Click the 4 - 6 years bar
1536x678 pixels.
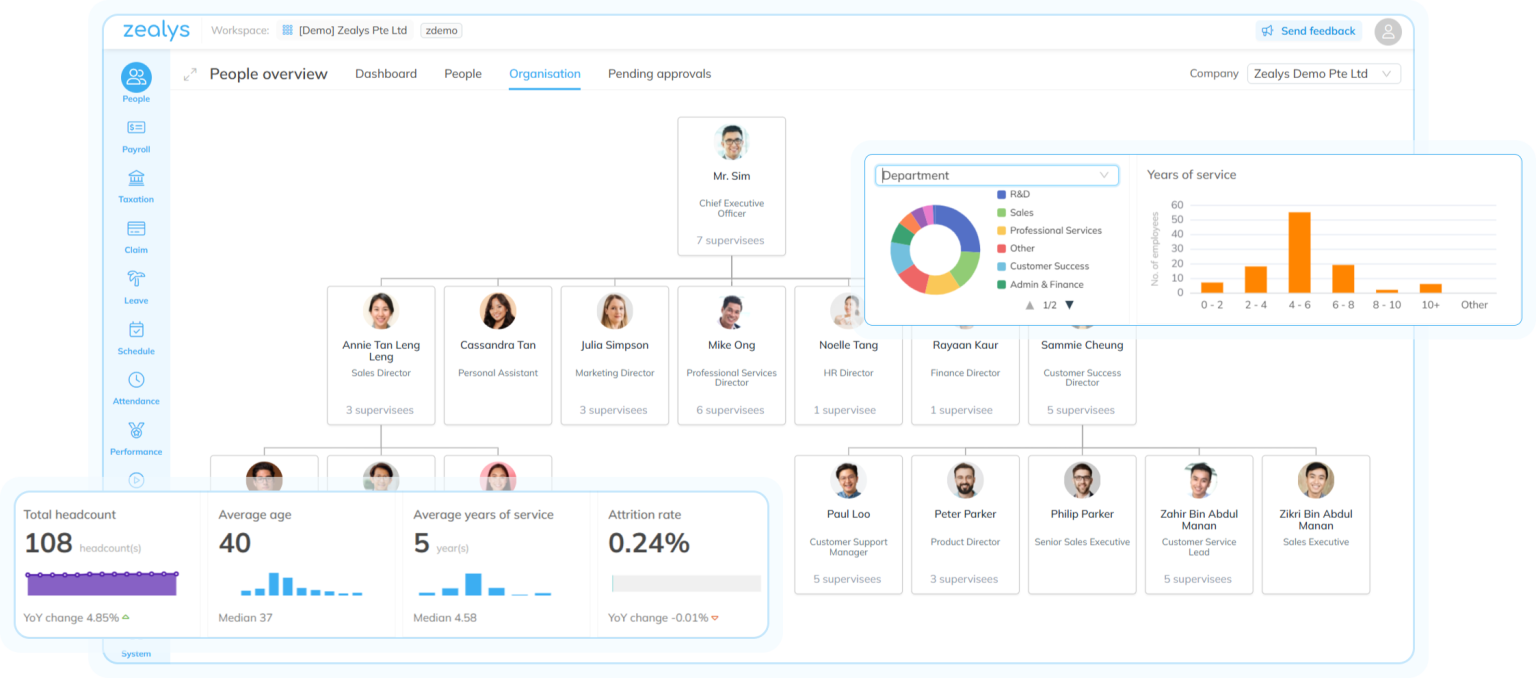[x=1300, y=252]
